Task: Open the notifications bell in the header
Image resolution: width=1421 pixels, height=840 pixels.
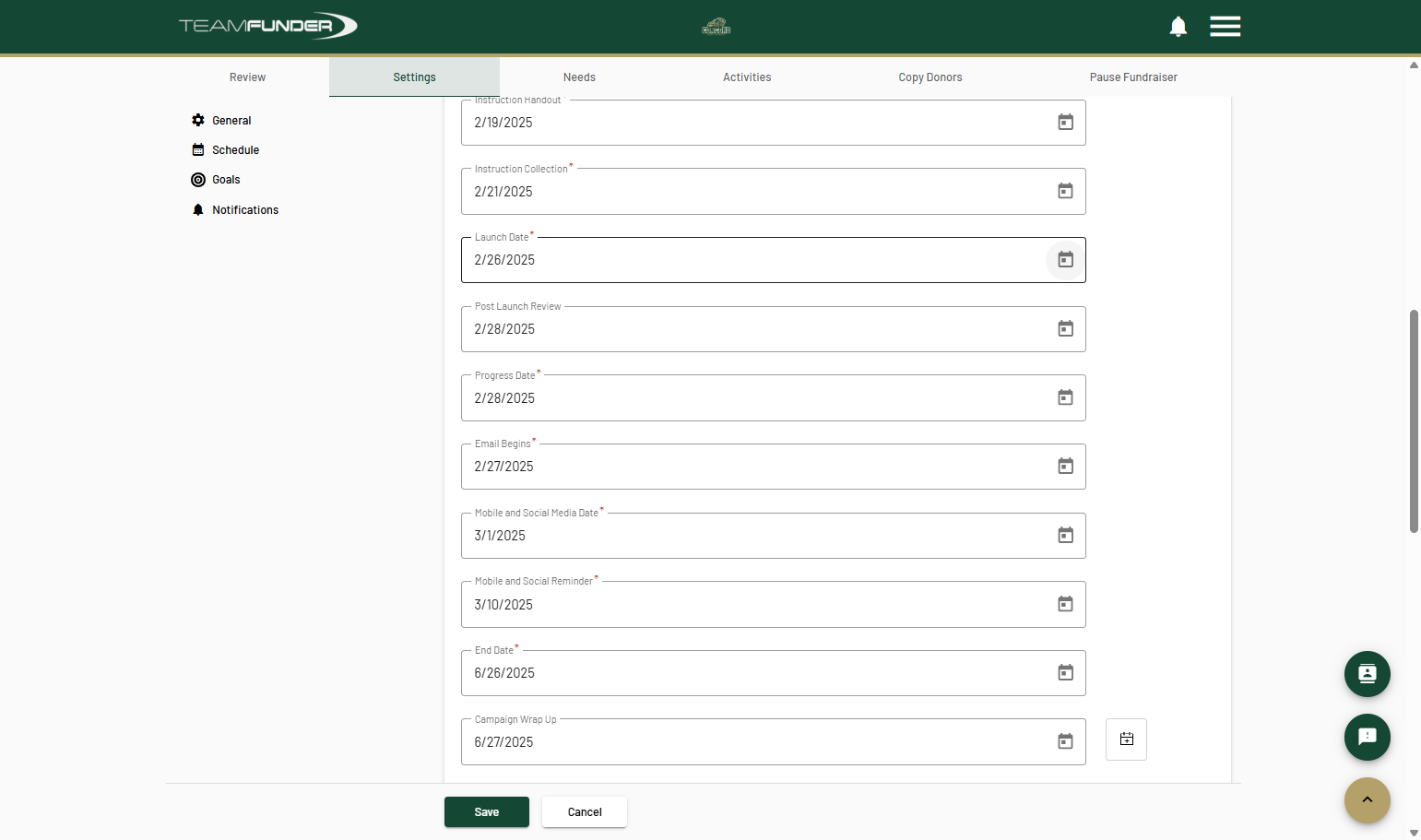Action: (1178, 27)
